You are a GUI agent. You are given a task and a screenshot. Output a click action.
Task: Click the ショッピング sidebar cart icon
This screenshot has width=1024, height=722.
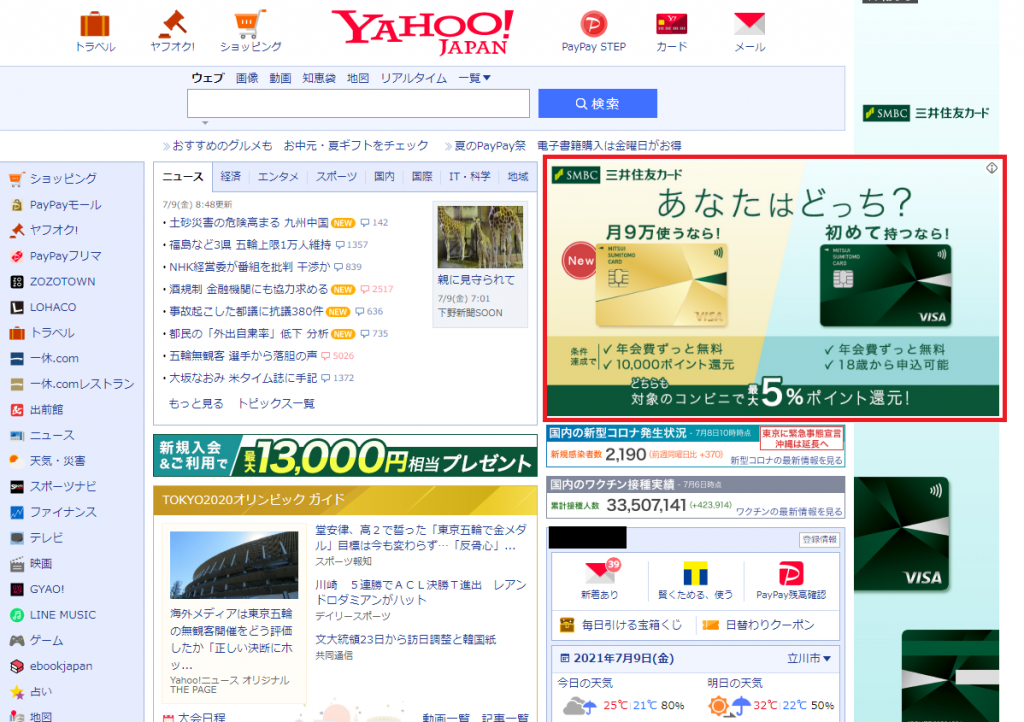[x=17, y=179]
